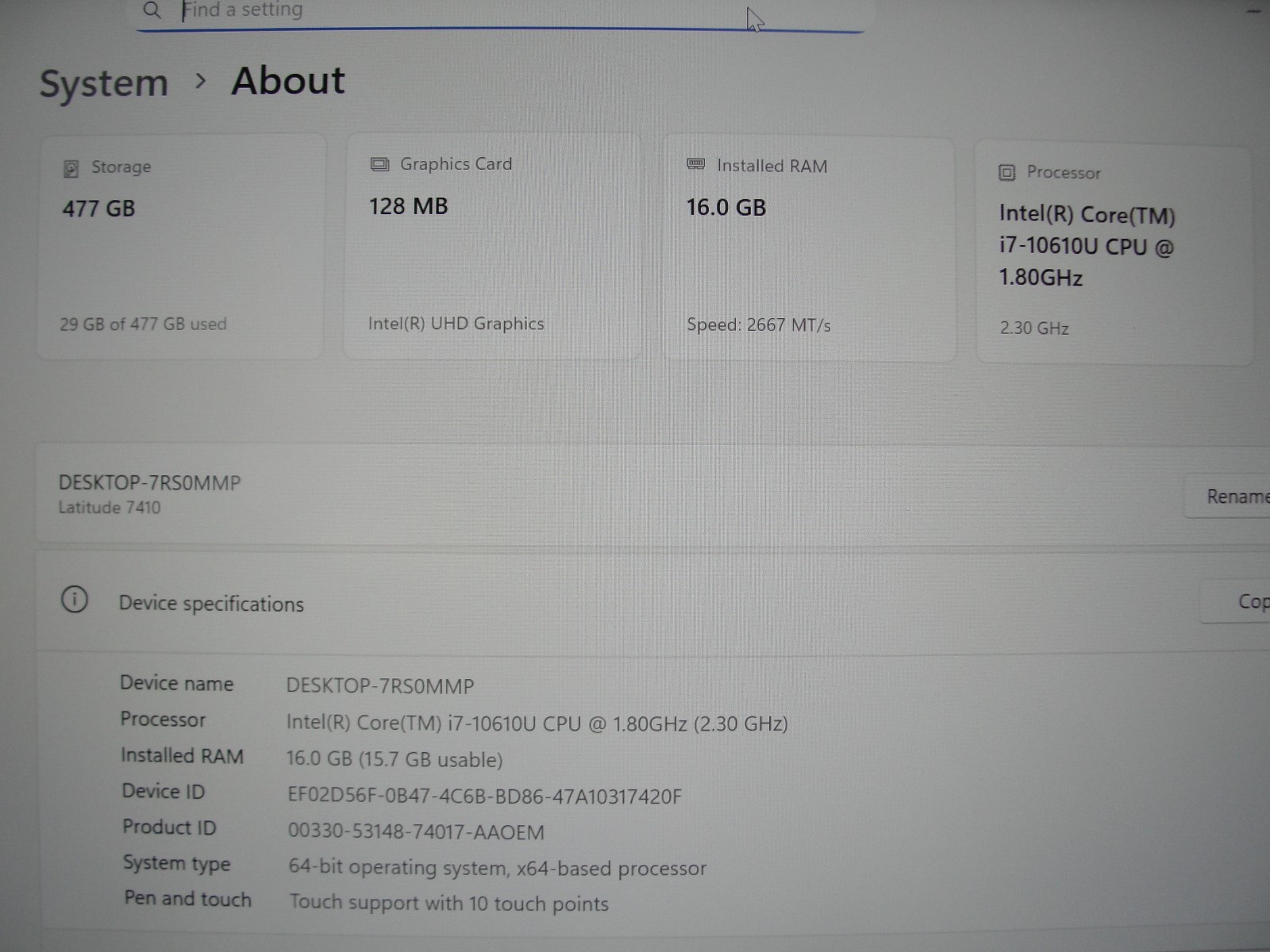Focus the Find a setting search box
Screen dimensions: 1270x952
tap(500, 13)
